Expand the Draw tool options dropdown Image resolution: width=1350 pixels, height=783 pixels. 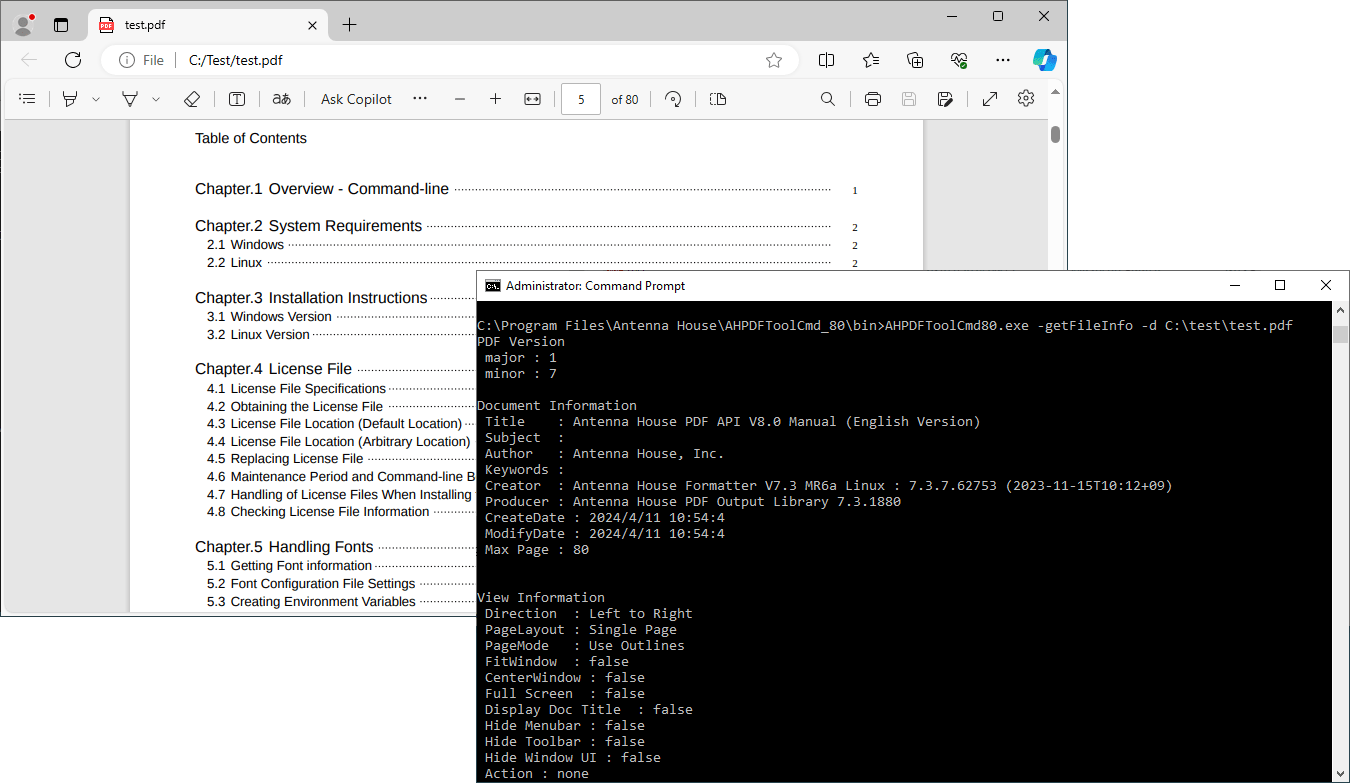pos(156,99)
